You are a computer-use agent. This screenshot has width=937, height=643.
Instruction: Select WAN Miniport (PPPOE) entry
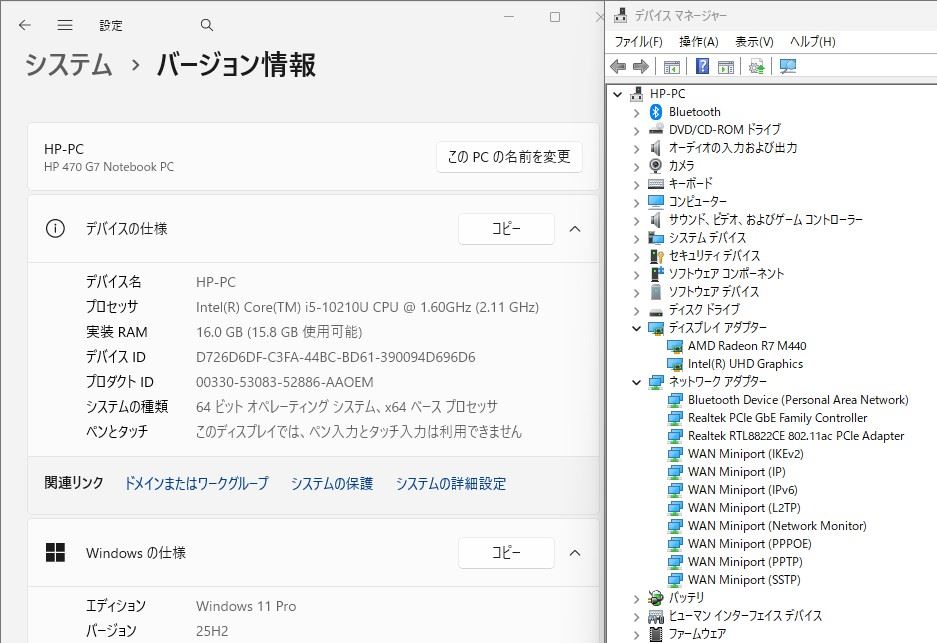pyautogui.click(x=749, y=543)
